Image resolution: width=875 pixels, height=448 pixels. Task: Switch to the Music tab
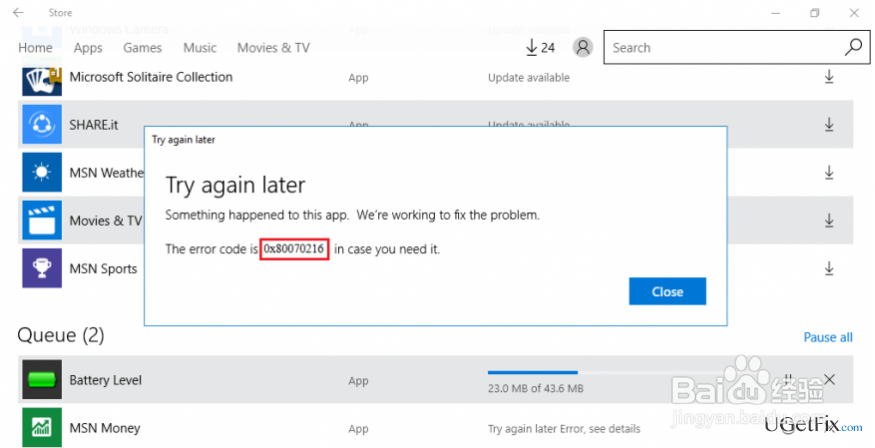200,48
